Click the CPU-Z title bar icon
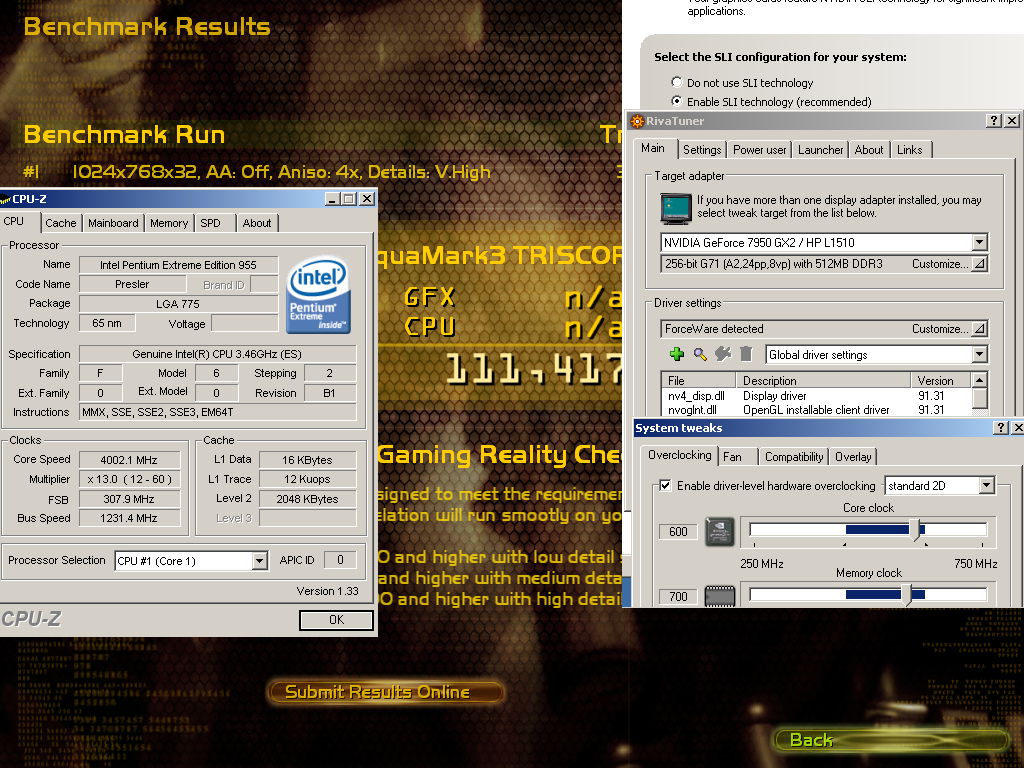Image resolution: width=1024 pixels, height=768 pixels. click(x=6, y=199)
